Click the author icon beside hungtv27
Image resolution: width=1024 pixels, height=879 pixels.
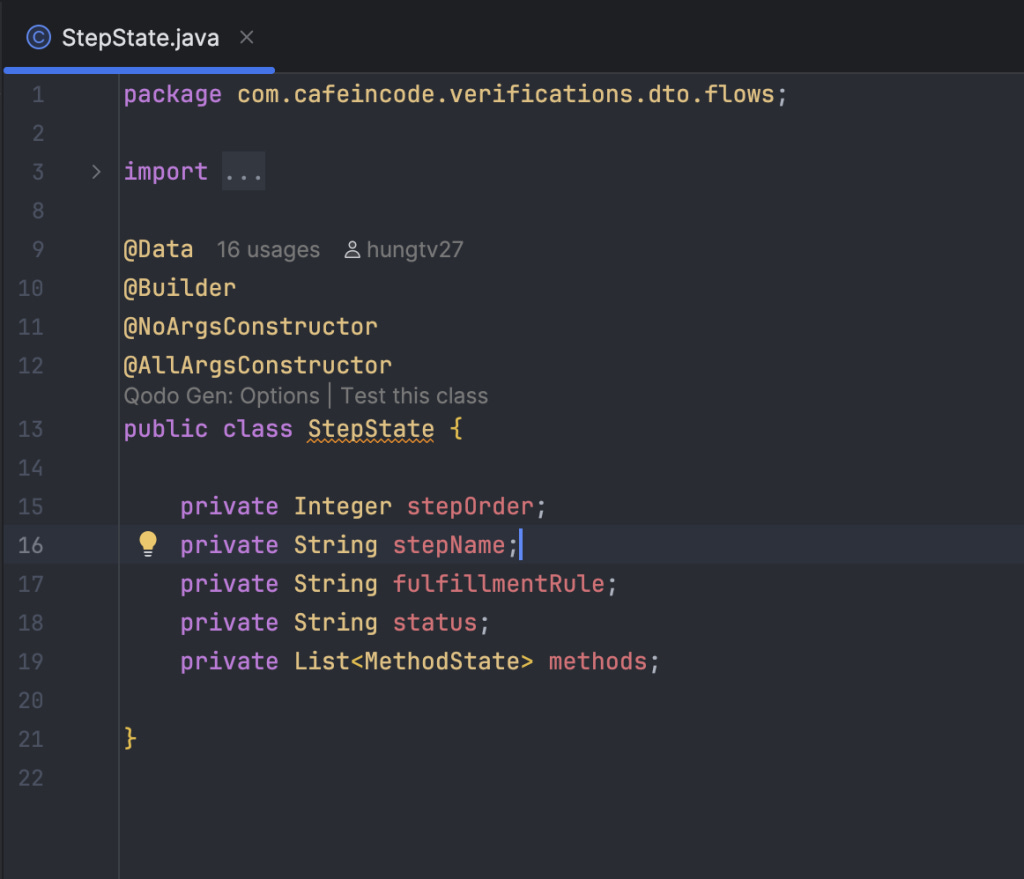pyautogui.click(x=352, y=249)
